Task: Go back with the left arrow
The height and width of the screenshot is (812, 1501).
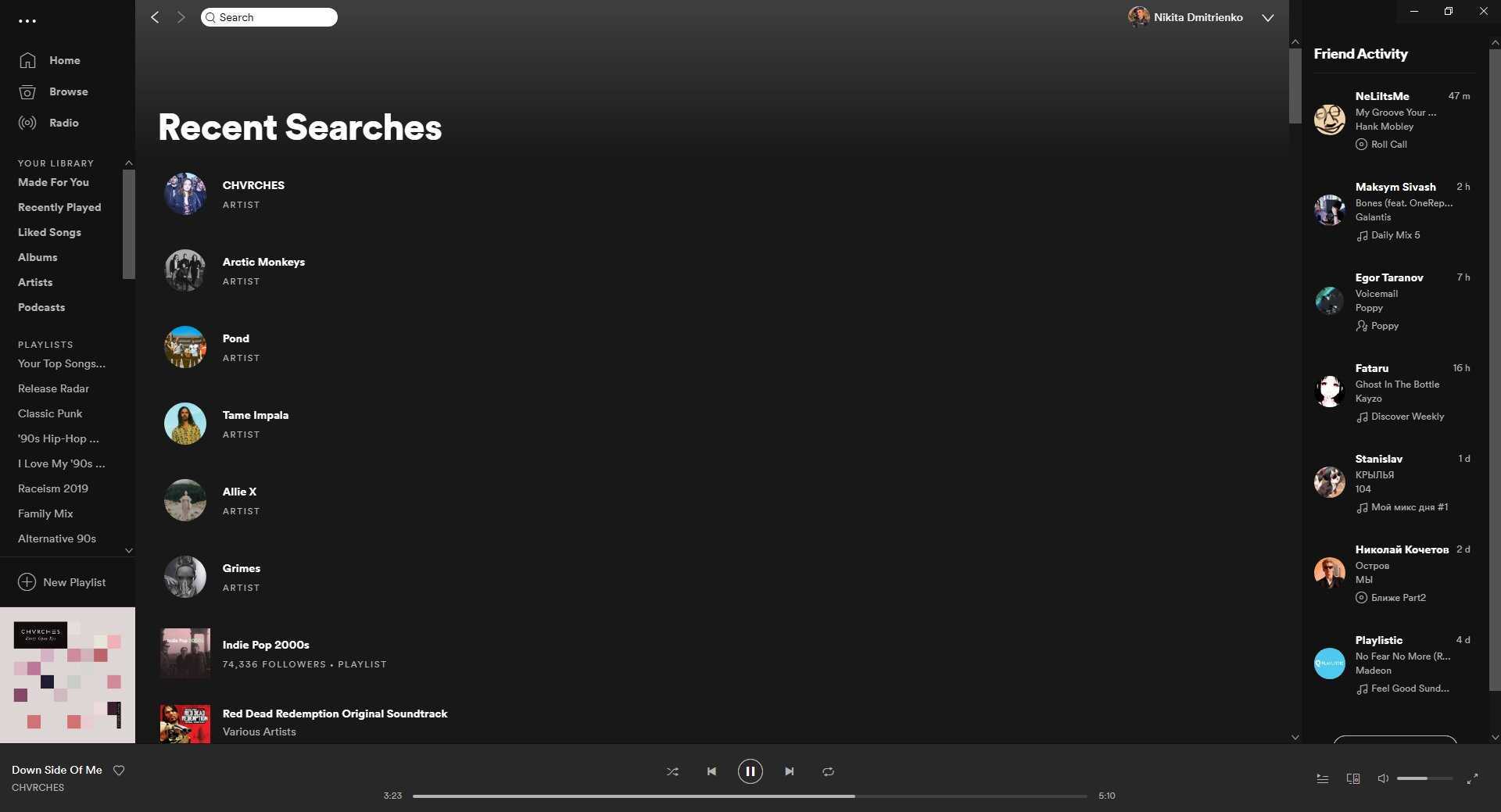Action: coord(155,17)
